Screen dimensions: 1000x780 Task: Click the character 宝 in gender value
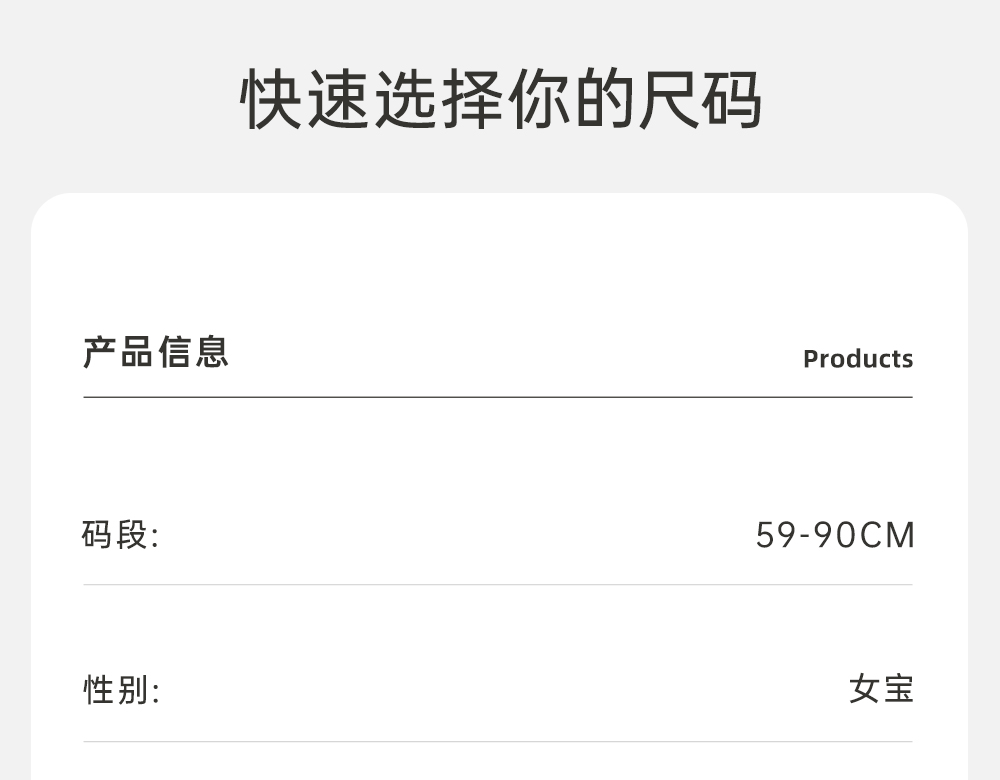pos(898,689)
